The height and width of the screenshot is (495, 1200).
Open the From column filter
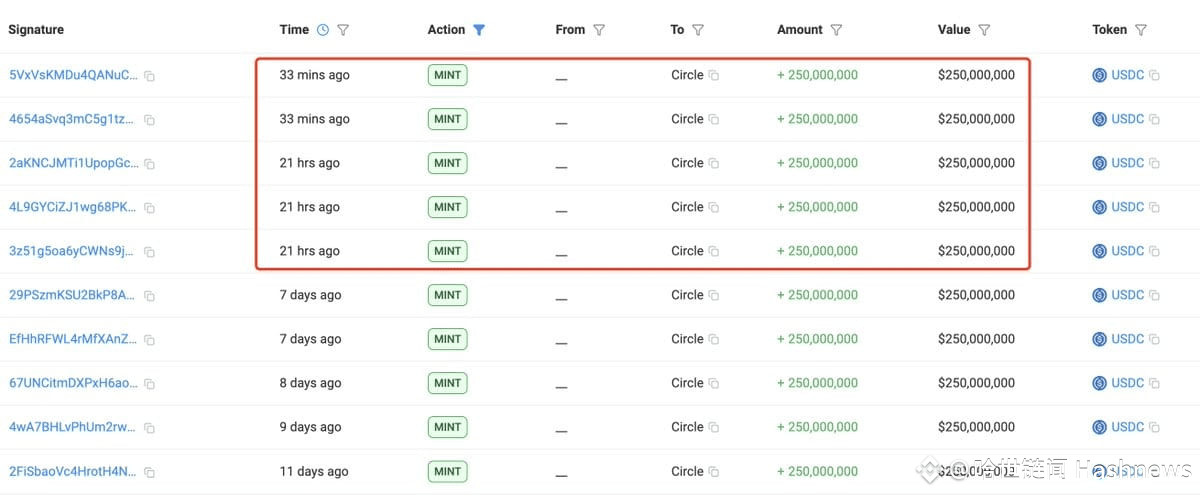click(x=599, y=30)
